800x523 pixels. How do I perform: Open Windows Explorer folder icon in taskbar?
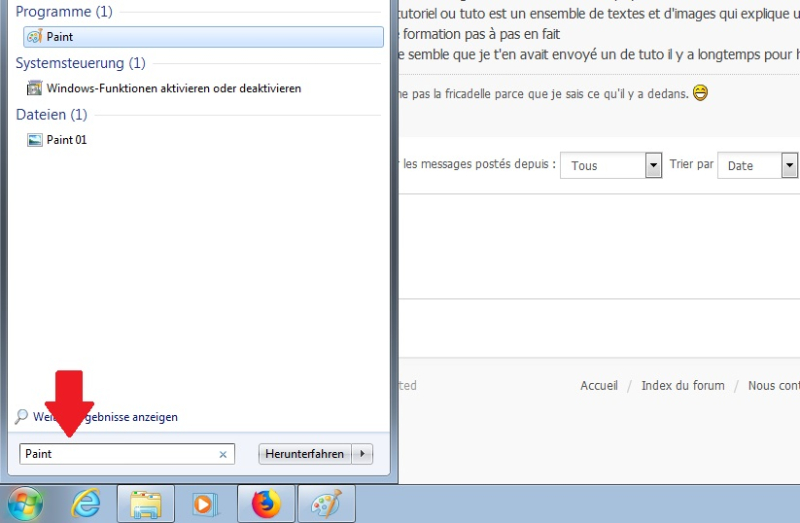pos(146,504)
